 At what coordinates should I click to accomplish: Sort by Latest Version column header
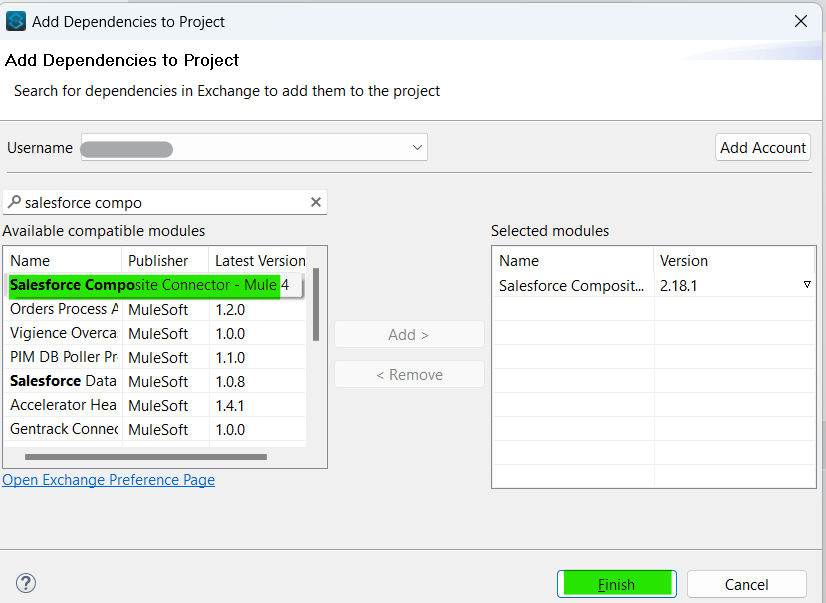(259, 260)
